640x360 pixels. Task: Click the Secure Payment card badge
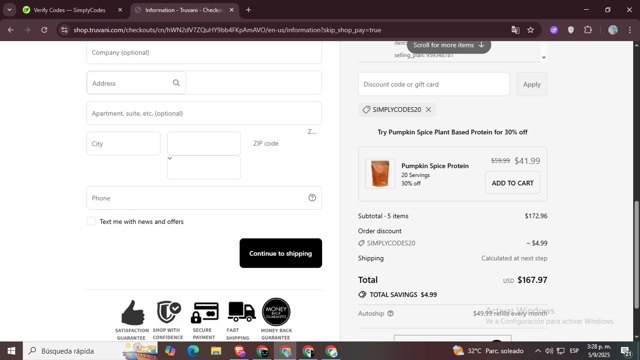(x=204, y=320)
